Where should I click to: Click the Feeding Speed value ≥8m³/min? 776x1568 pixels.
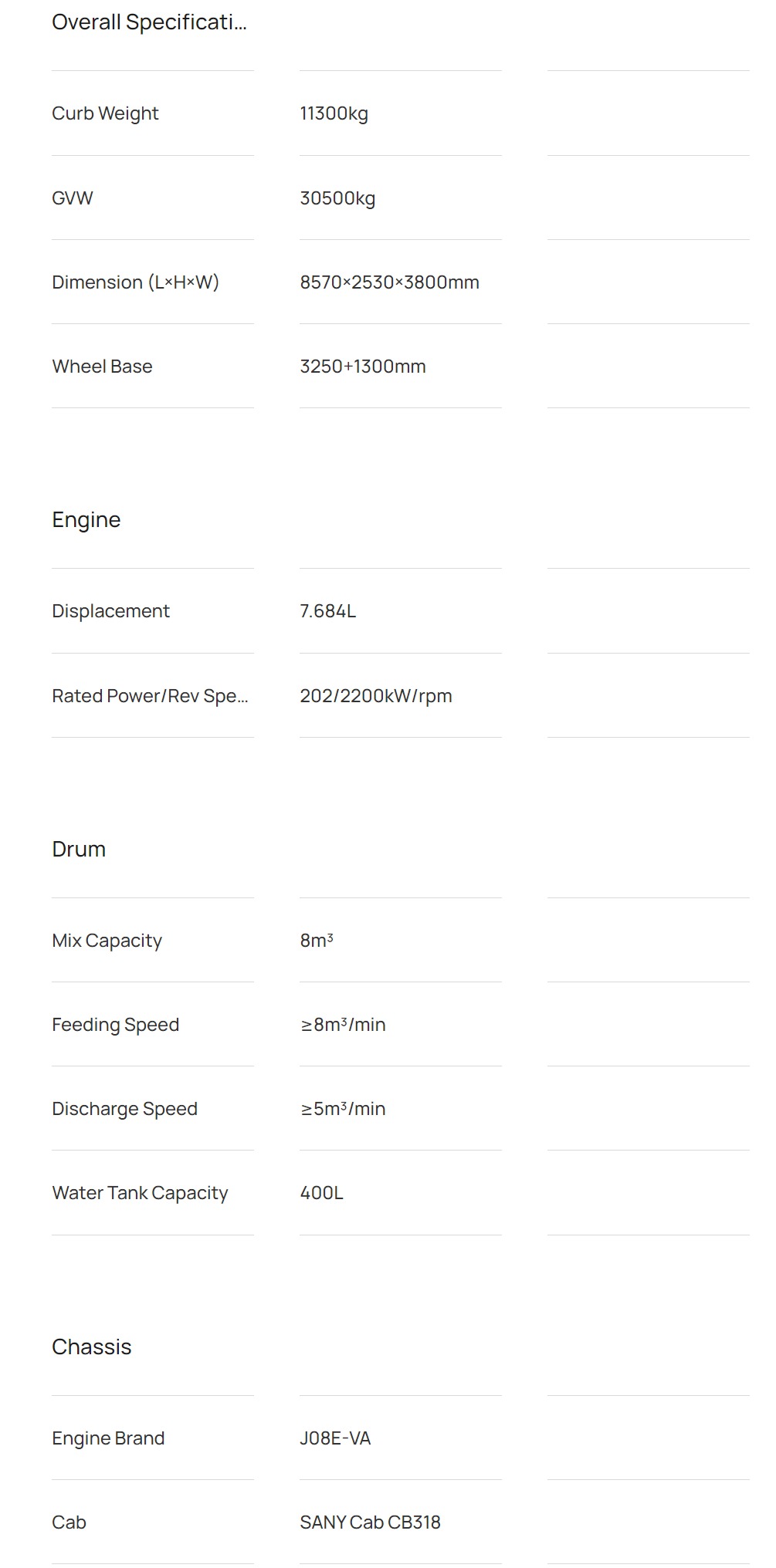343,1025
